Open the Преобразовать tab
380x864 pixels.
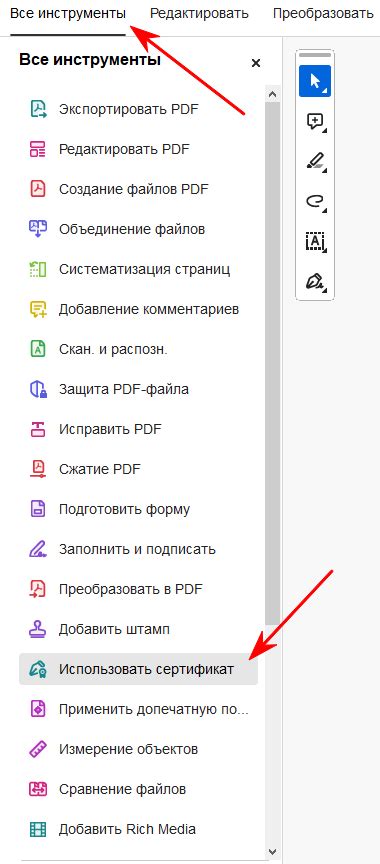(323, 13)
